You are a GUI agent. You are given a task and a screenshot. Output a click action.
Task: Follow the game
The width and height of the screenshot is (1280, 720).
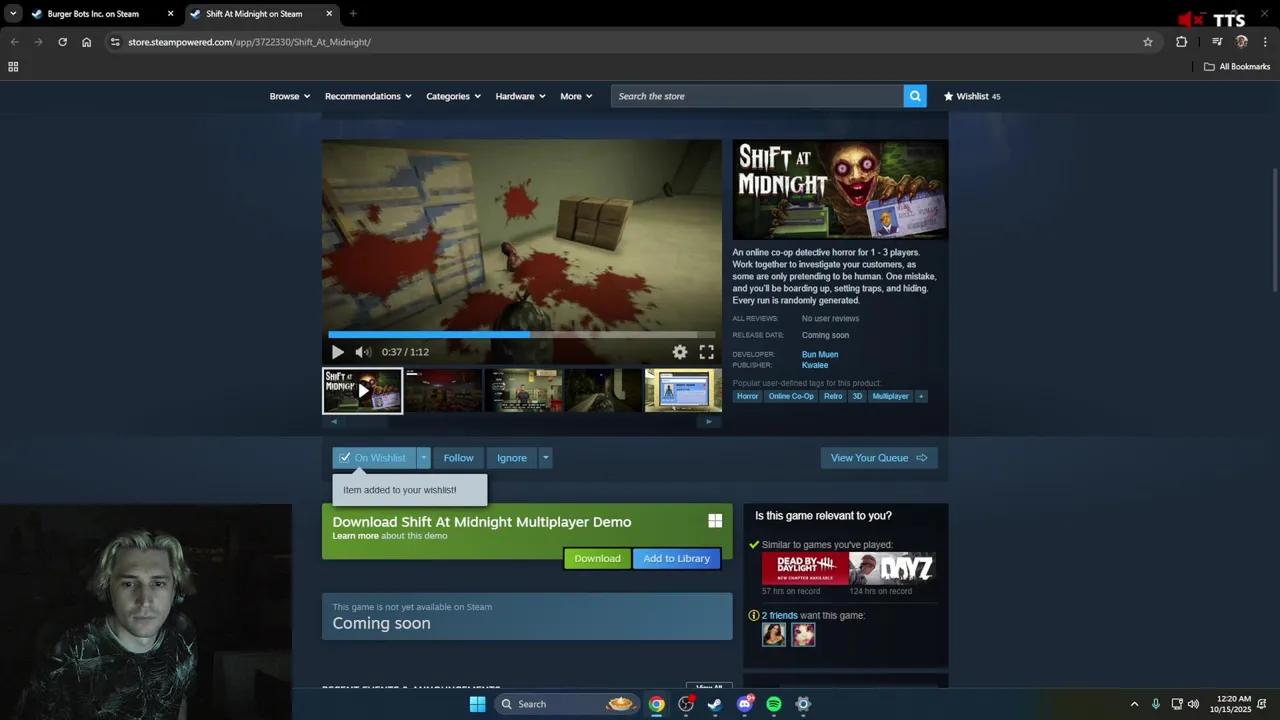(458, 458)
